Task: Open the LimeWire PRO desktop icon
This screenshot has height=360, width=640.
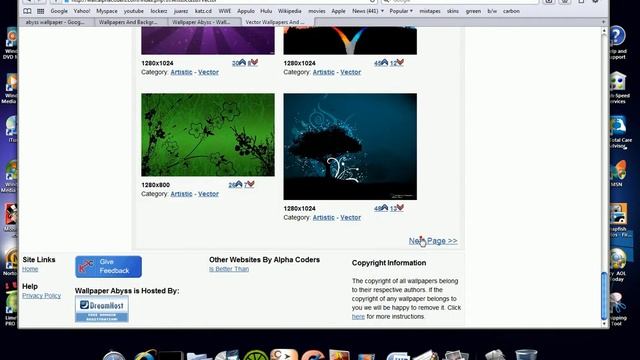Action: 11,309
